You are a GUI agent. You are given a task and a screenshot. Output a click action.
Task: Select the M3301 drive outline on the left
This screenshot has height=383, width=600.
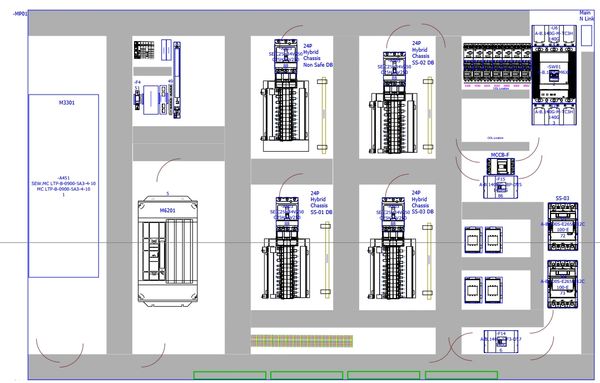64,186
